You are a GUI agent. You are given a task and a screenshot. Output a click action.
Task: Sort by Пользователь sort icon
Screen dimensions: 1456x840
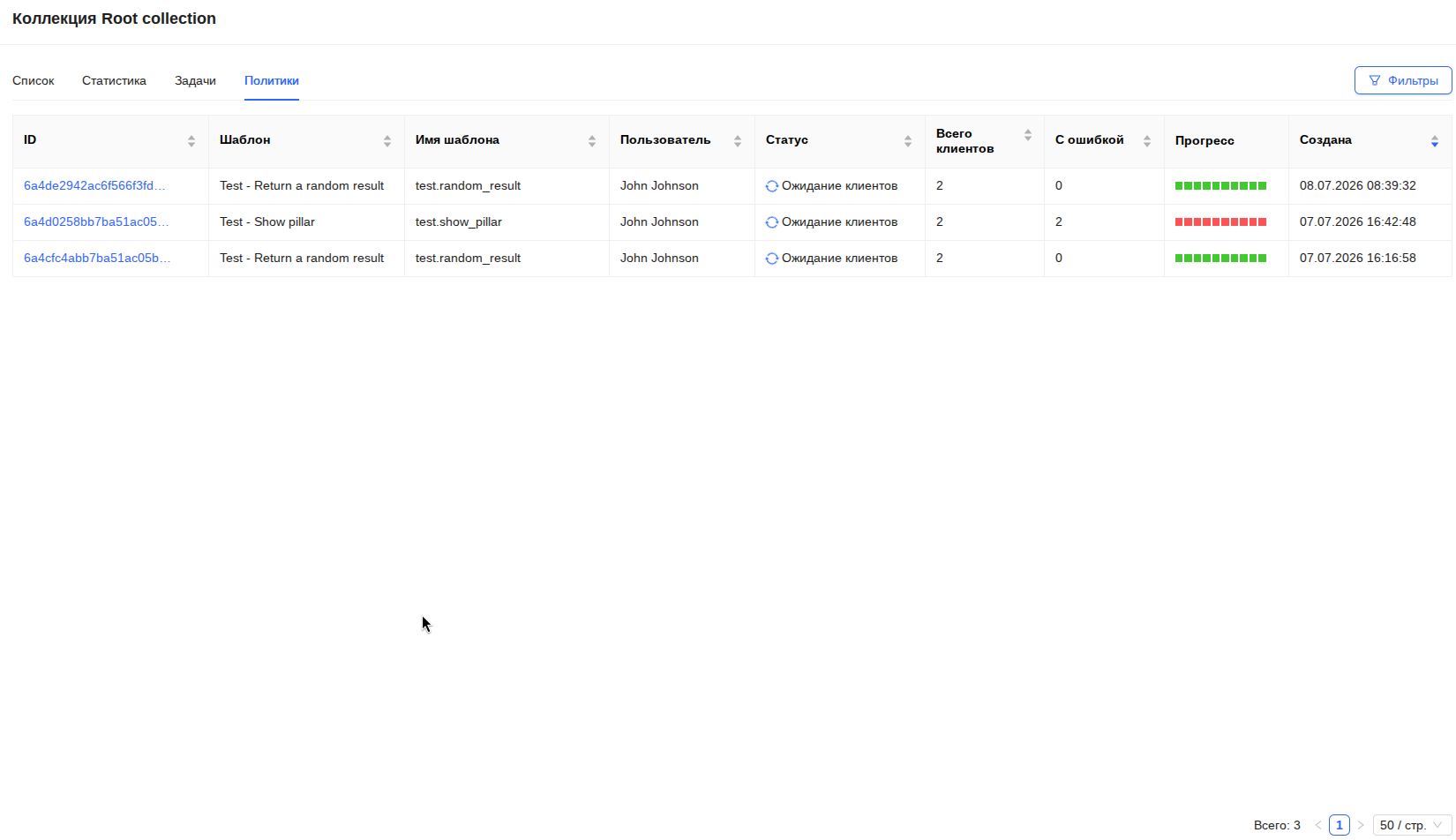coord(738,141)
